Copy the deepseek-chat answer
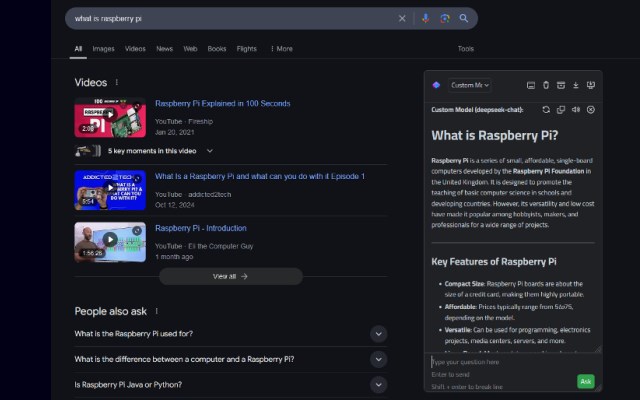 click(x=561, y=110)
